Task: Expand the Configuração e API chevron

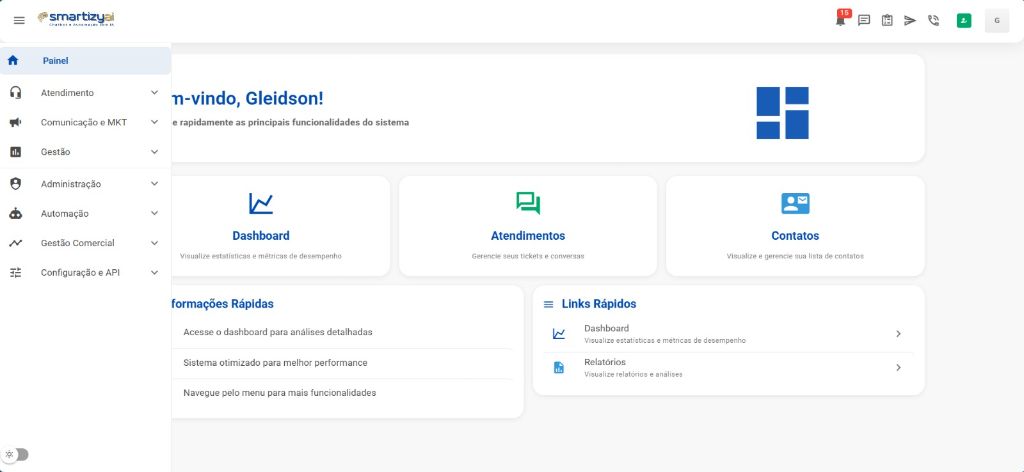Action: click(154, 272)
